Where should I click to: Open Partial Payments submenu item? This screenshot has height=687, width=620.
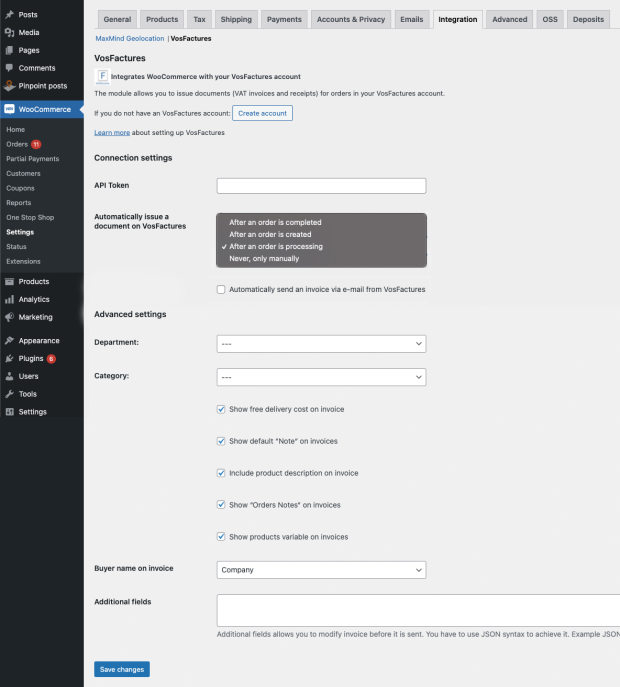pos(32,159)
